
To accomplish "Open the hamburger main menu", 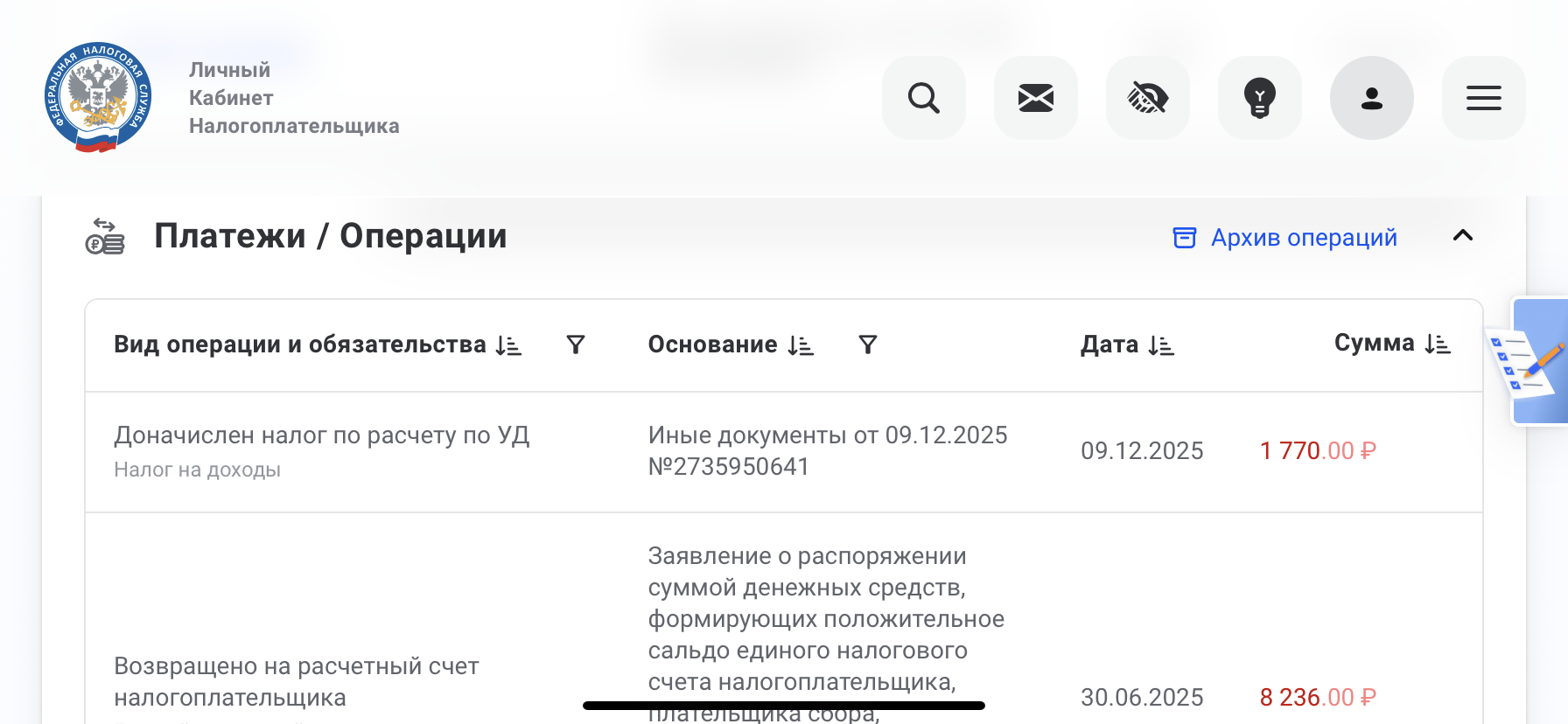I will point(1483,98).
